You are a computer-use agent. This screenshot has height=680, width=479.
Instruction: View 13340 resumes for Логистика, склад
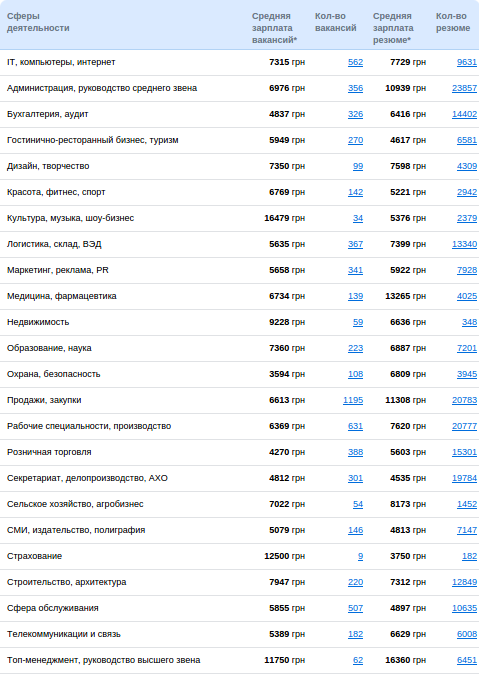click(x=464, y=245)
